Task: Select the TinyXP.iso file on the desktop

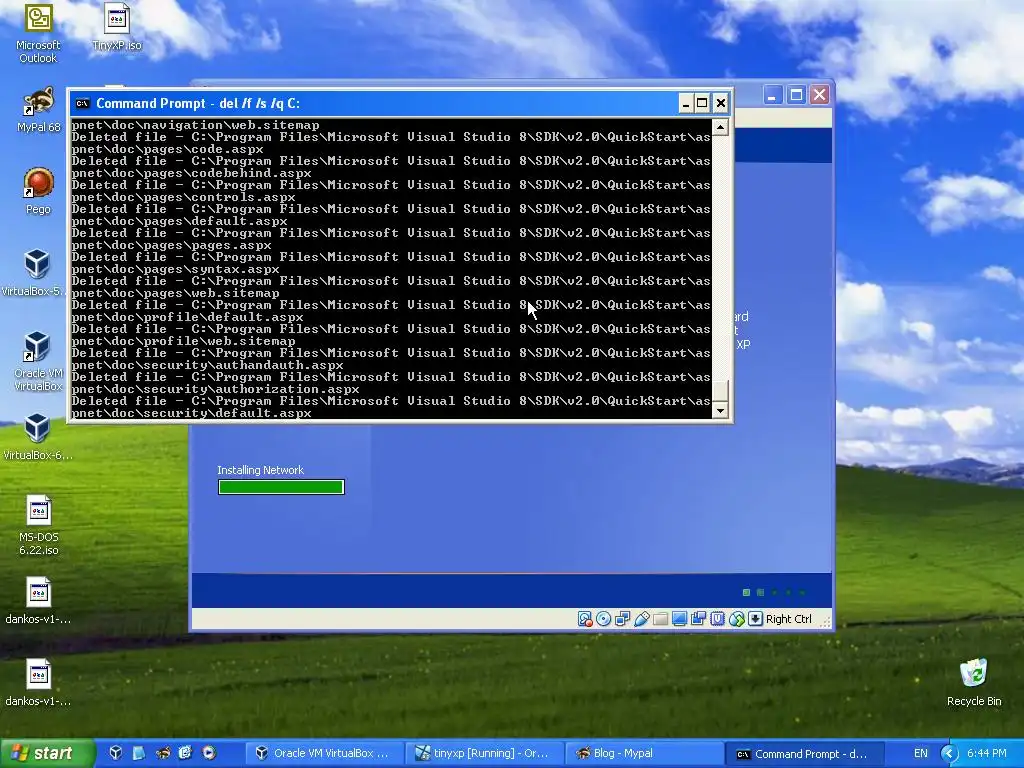Action: [x=117, y=27]
